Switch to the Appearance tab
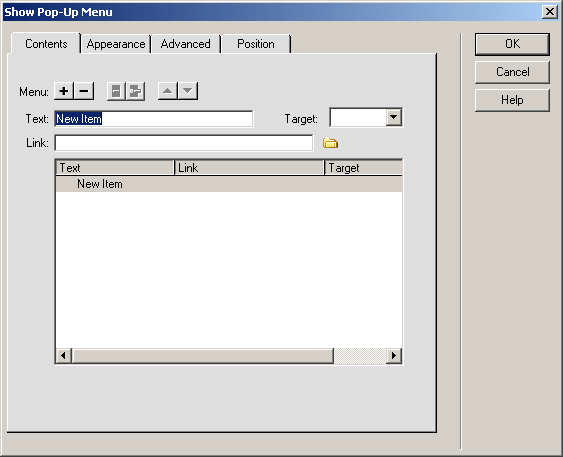 116,44
